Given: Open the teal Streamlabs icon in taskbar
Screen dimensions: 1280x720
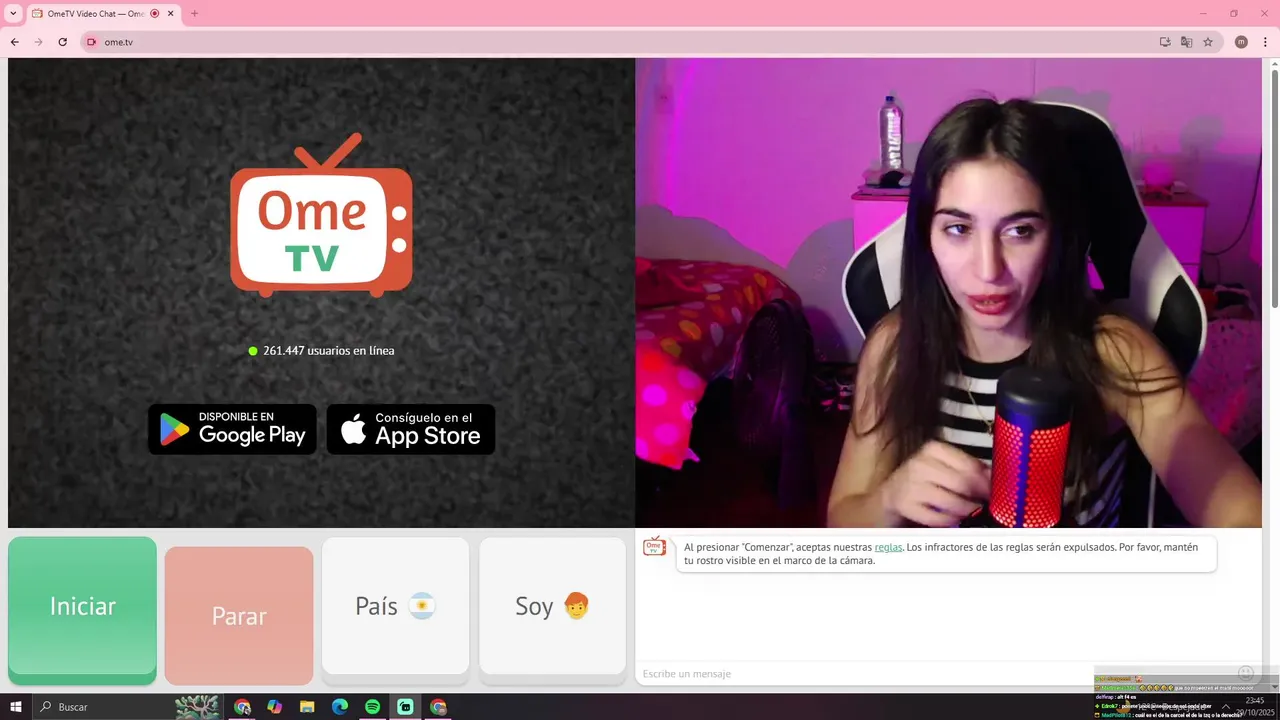Looking at the screenshot, I should tap(405, 707).
